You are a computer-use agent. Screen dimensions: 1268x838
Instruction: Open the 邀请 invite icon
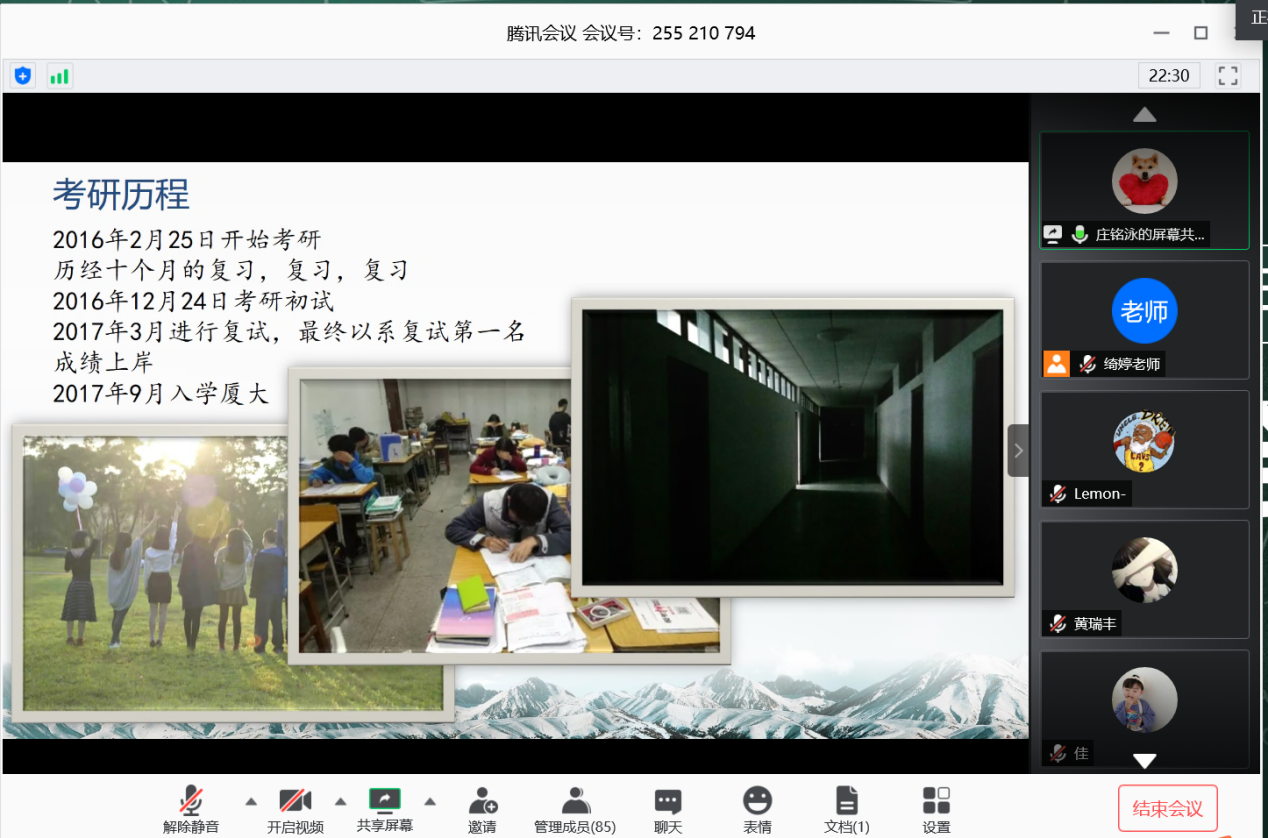(x=482, y=808)
